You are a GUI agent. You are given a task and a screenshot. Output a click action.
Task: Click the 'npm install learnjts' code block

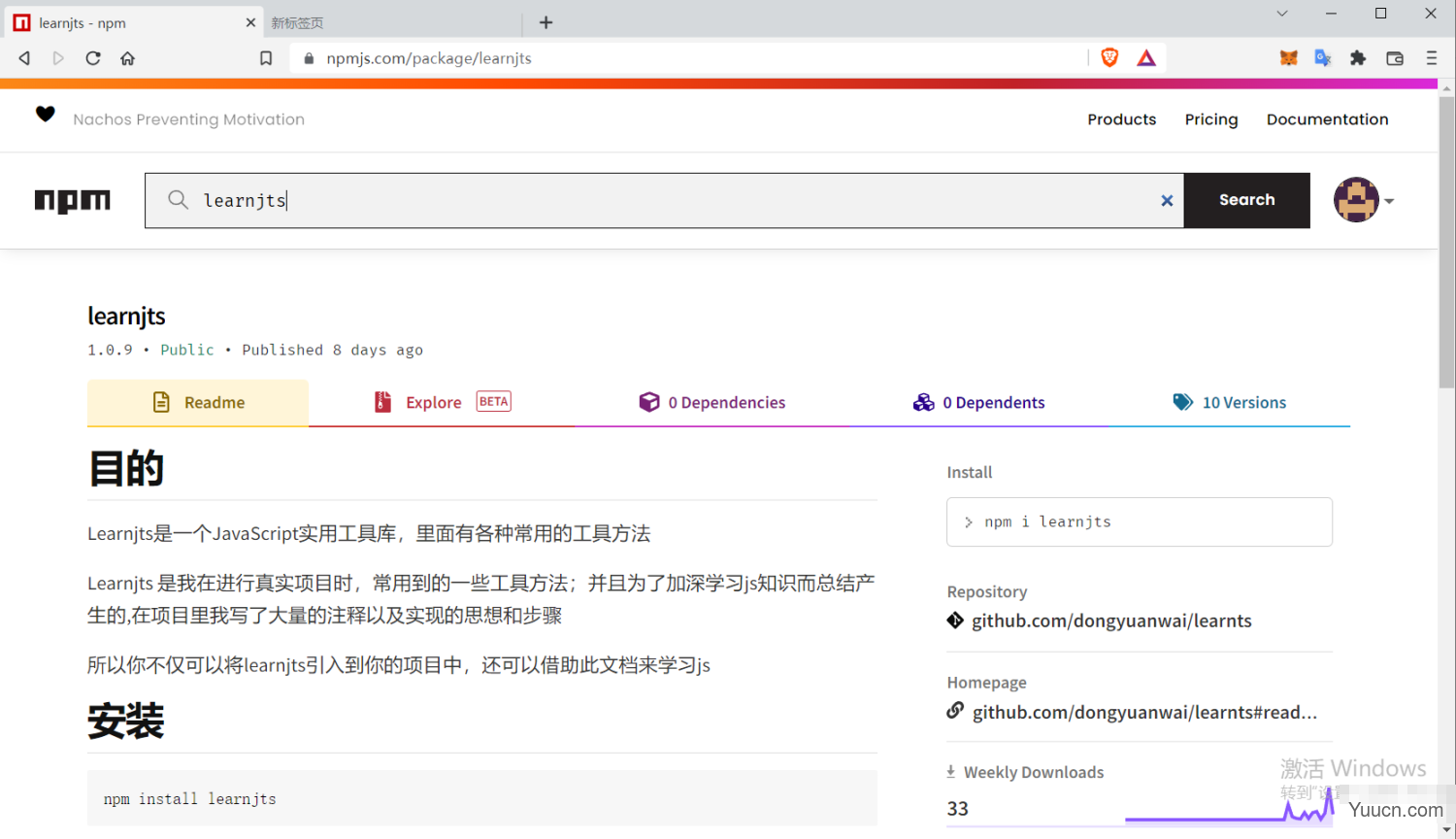[x=482, y=798]
